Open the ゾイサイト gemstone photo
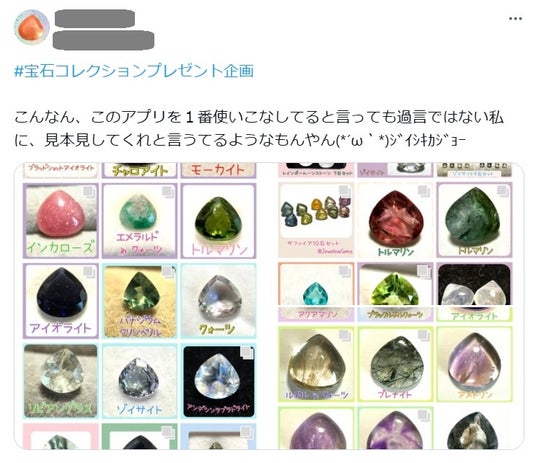The height and width of the screenshot is (463, 536). 139,381
